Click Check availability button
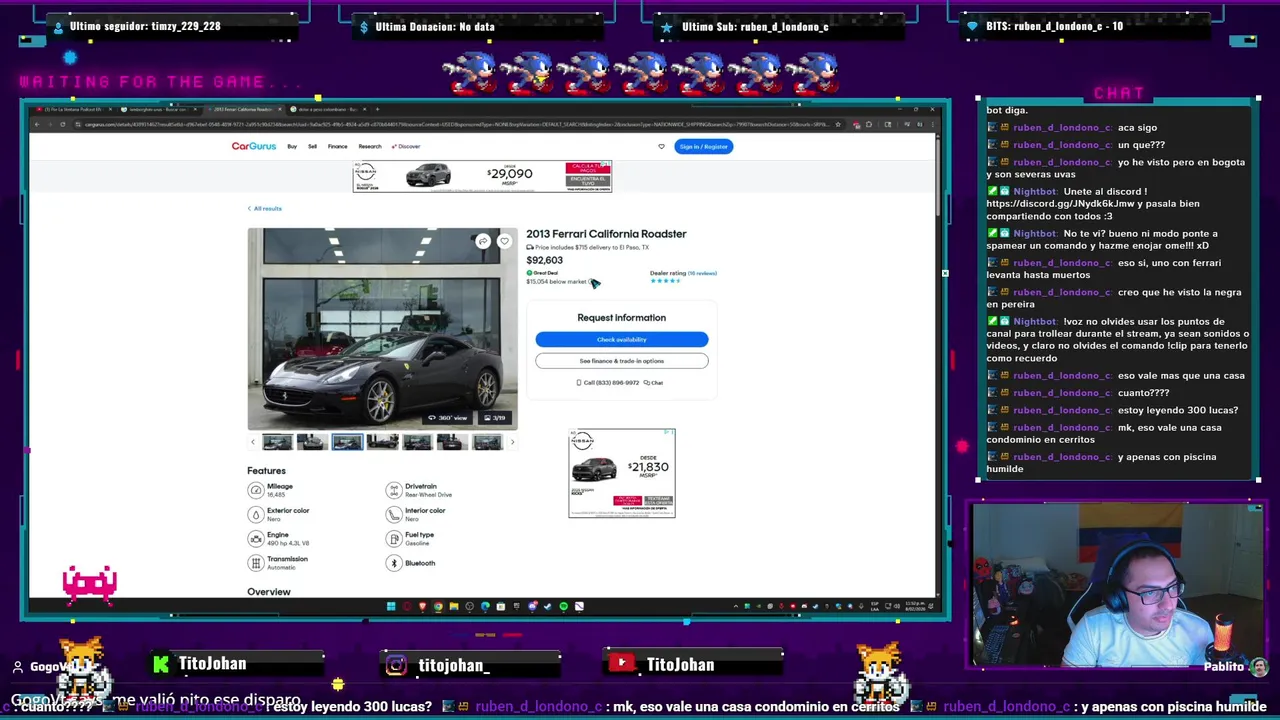This screenshot has width=1280, height=720. [621, 340]
